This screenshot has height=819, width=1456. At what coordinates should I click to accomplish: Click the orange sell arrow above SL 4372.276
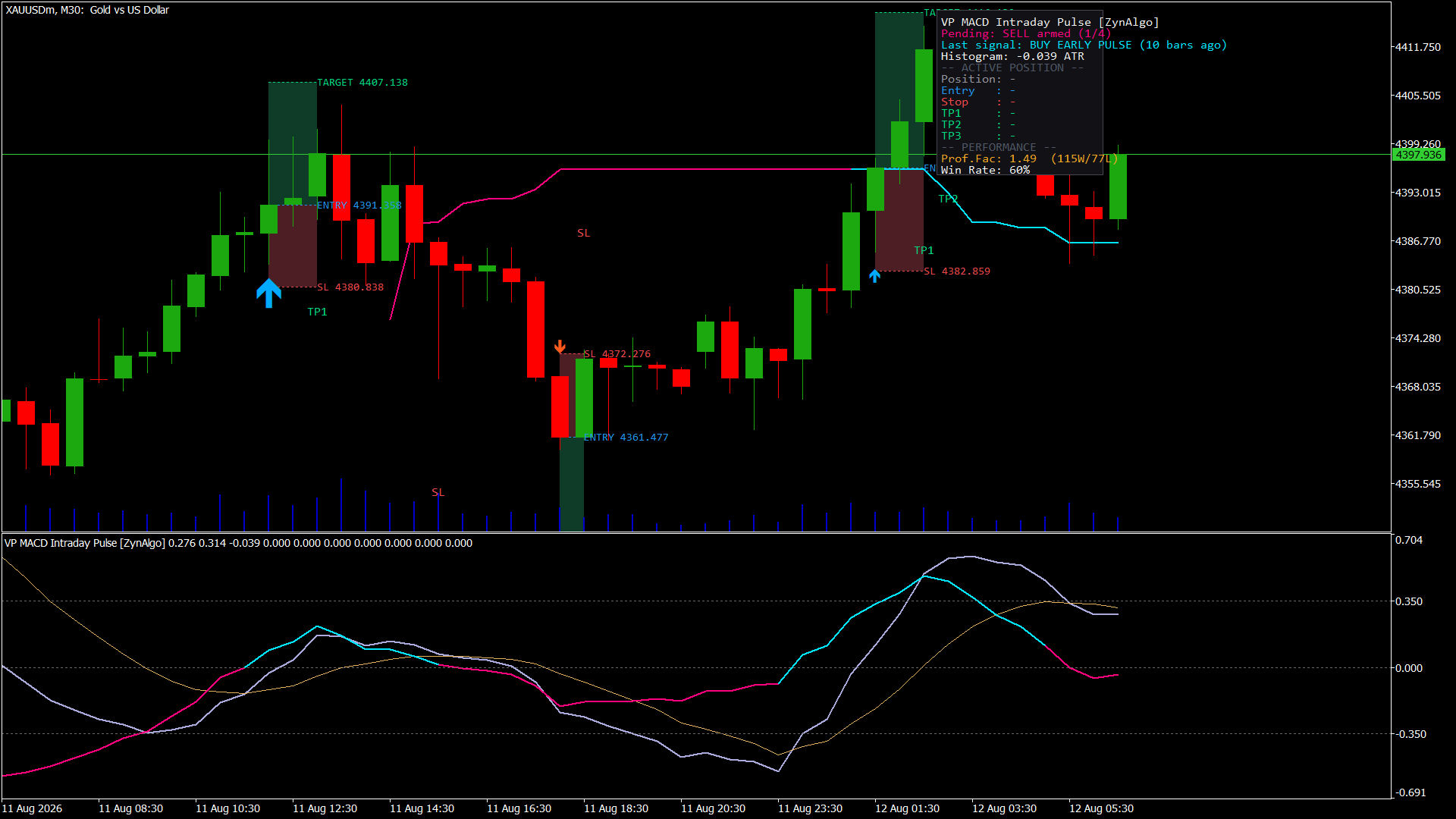(x=560, y=347)
